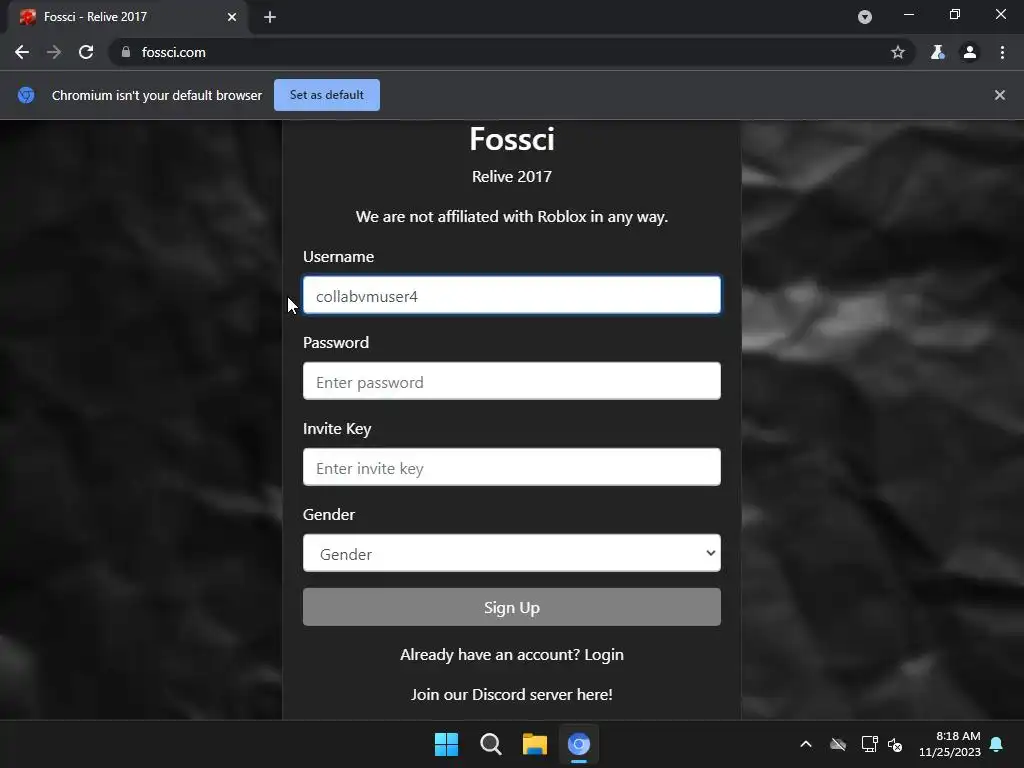Click Set as default button
The height and width of the screenshot is (768, 1024).
tap(327, 95)
